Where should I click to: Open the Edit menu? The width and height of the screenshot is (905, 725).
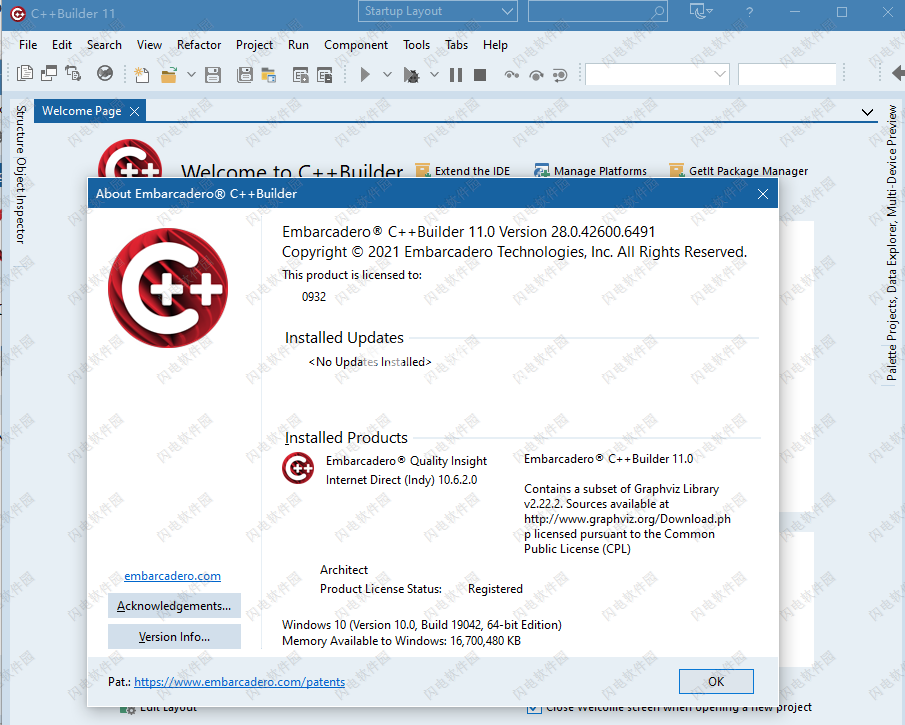pos(62,45)
